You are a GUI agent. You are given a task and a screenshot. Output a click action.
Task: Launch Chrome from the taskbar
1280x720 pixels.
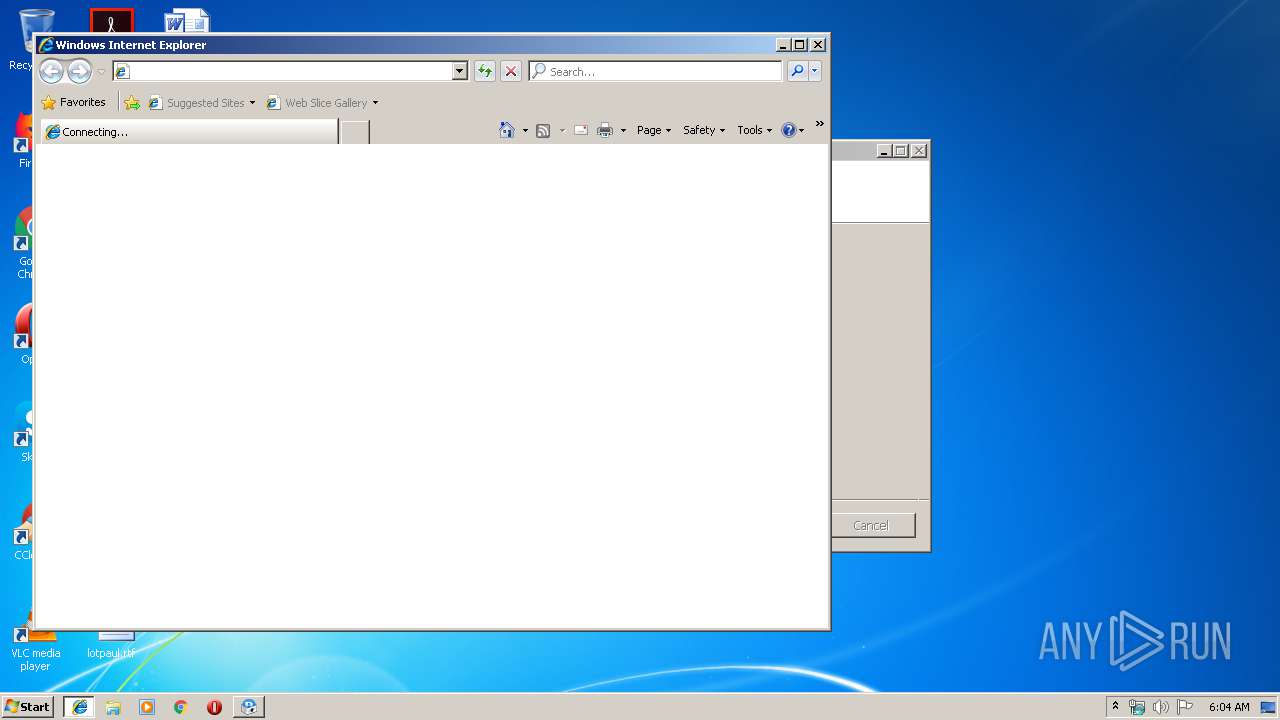coord(180,707)
